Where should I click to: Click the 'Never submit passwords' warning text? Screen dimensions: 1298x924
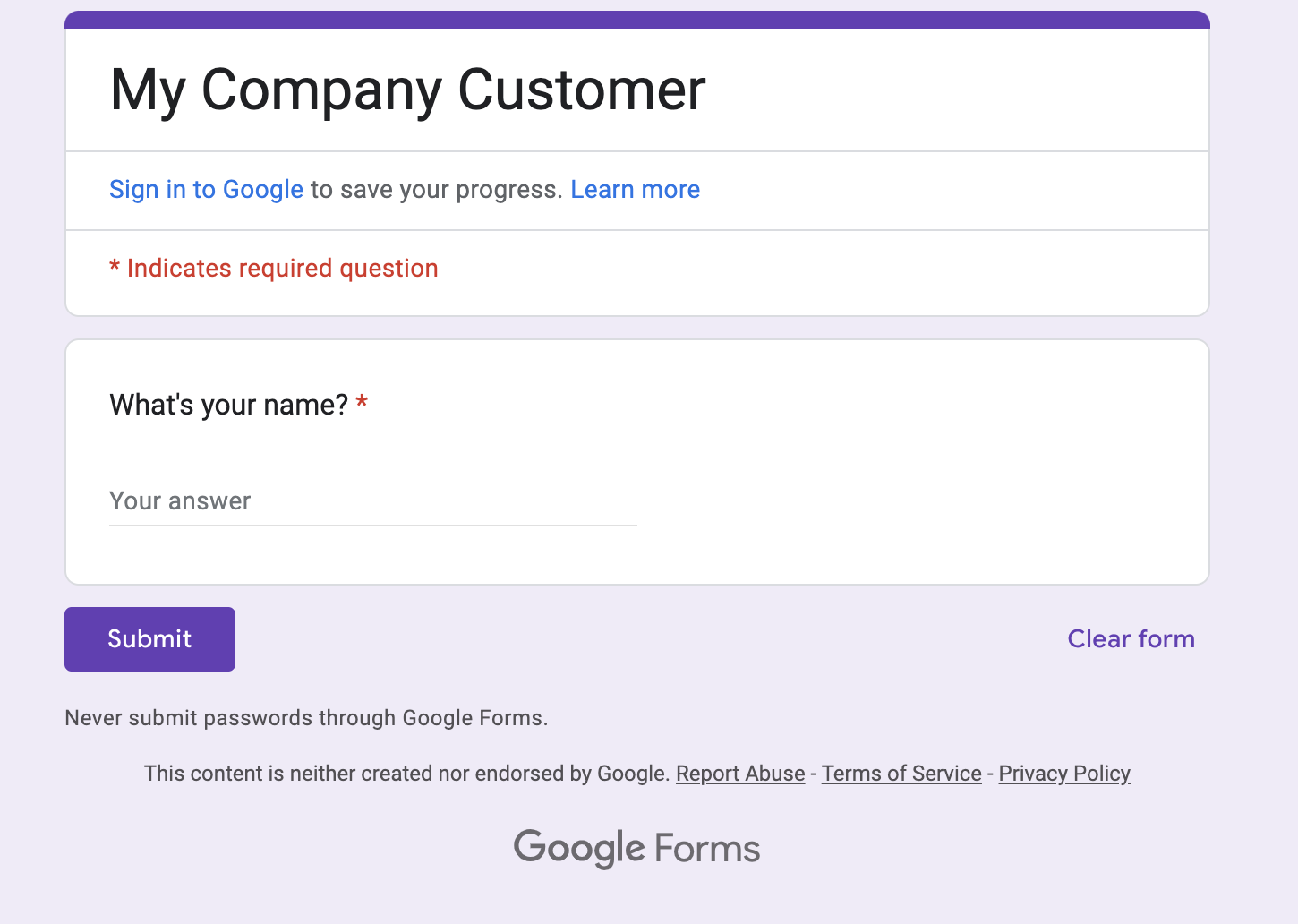[x=306, y=718]
